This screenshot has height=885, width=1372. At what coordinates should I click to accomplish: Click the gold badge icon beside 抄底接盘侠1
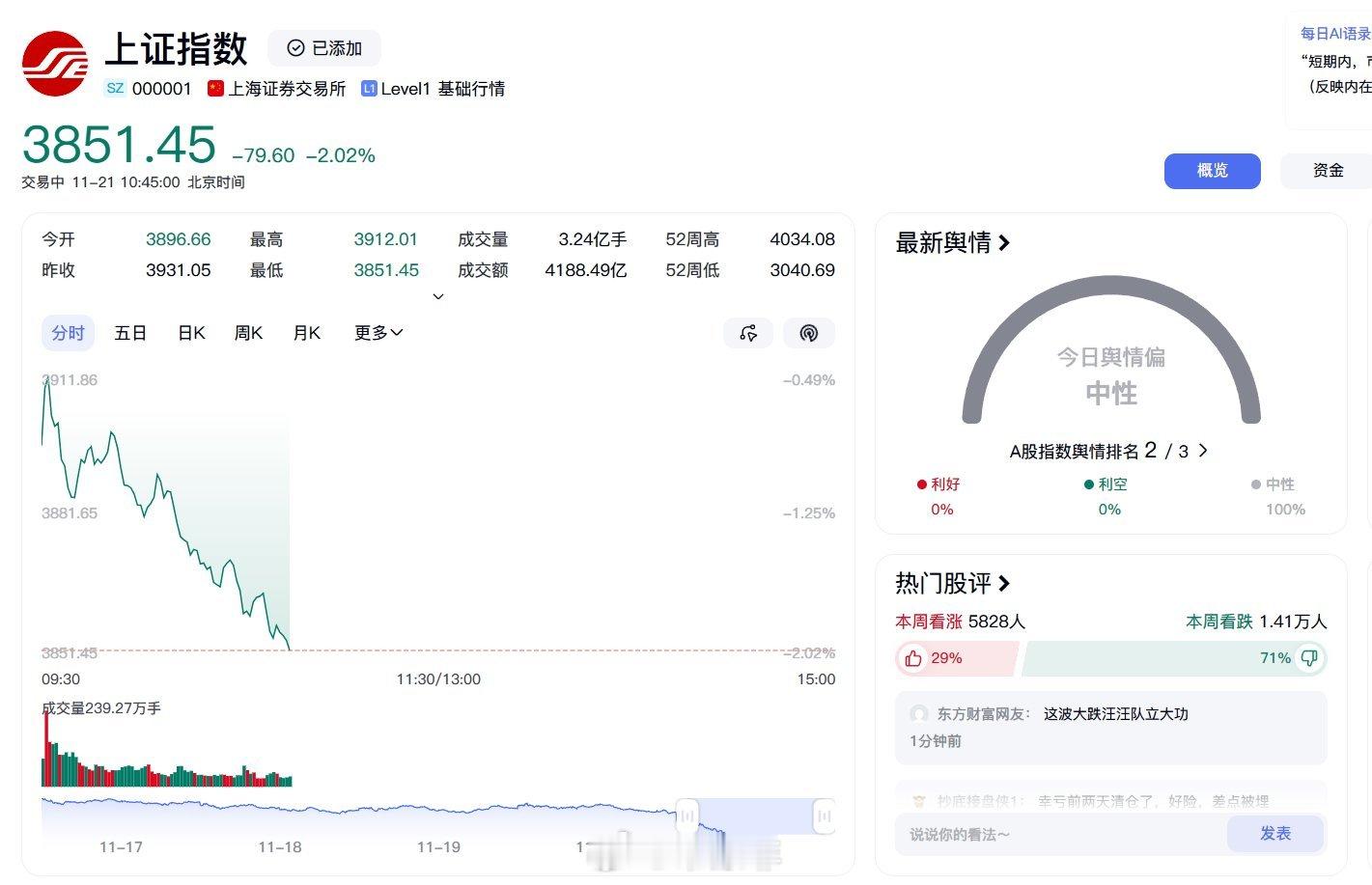(x=919, y=800)
